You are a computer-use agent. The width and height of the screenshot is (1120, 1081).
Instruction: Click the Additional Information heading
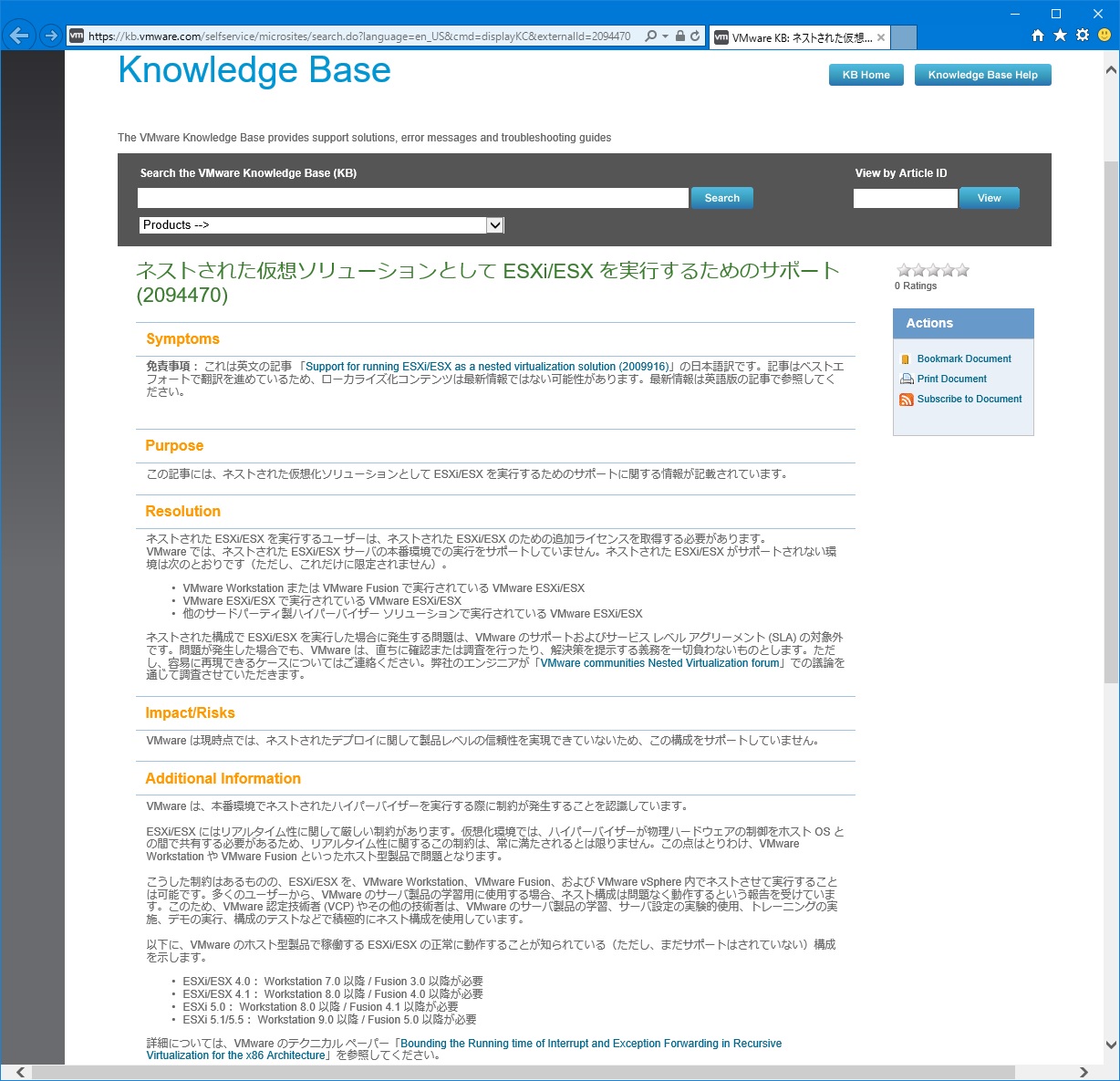pos(223,779)
